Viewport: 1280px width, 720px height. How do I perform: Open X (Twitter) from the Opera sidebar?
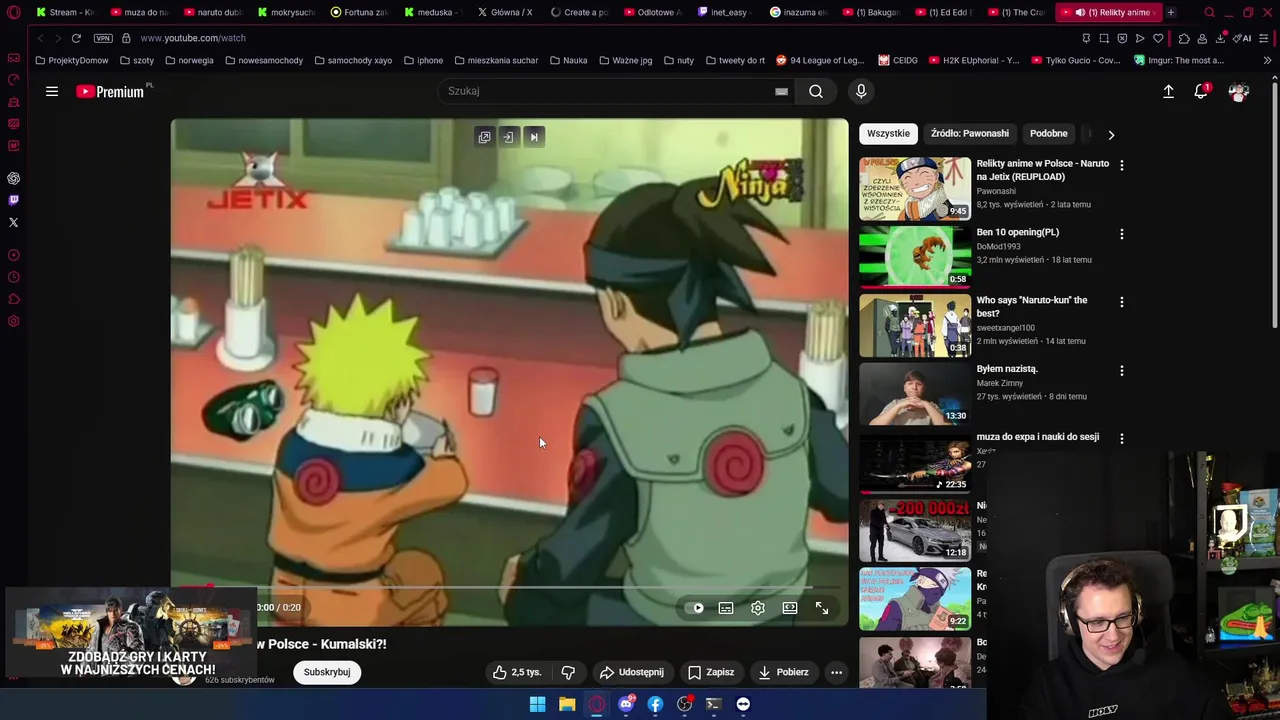13,222
